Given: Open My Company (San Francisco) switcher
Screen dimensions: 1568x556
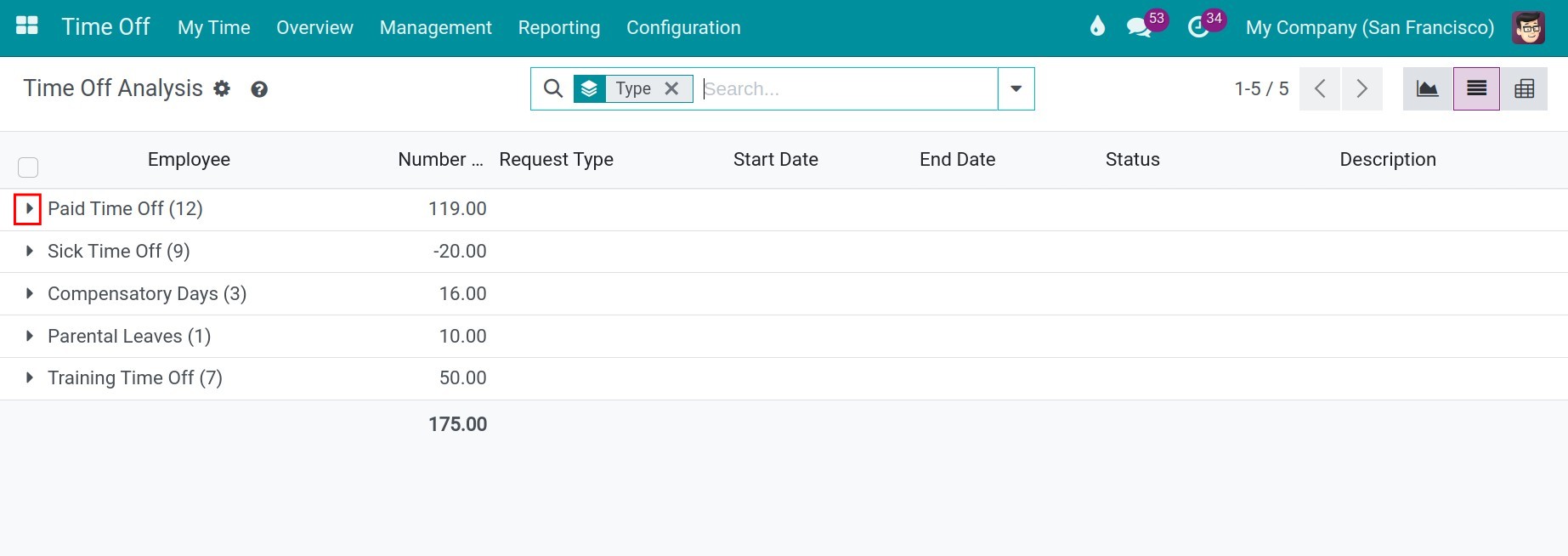Looking at the screenshot, I should 1370,27.
